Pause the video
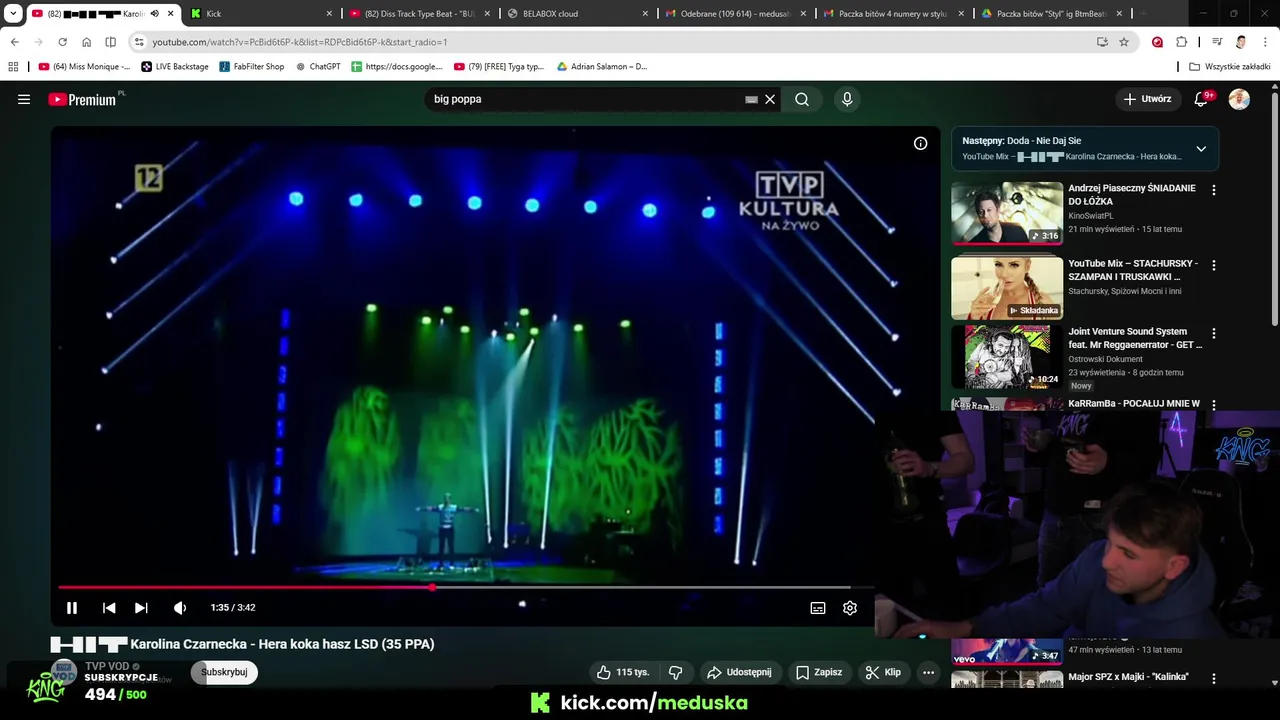 click(x=72, y=608)
